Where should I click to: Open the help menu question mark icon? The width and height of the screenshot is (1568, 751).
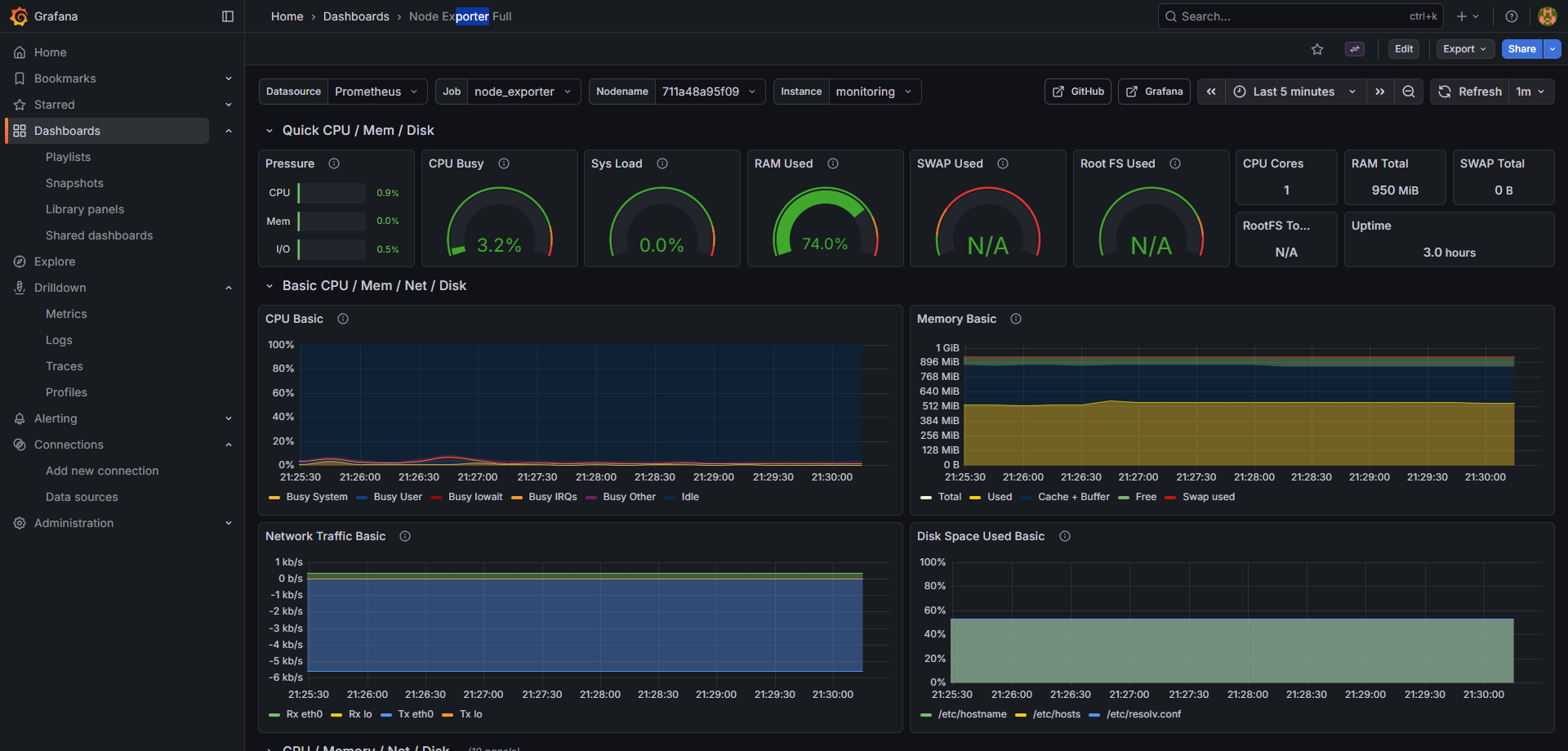(1511, 16)
